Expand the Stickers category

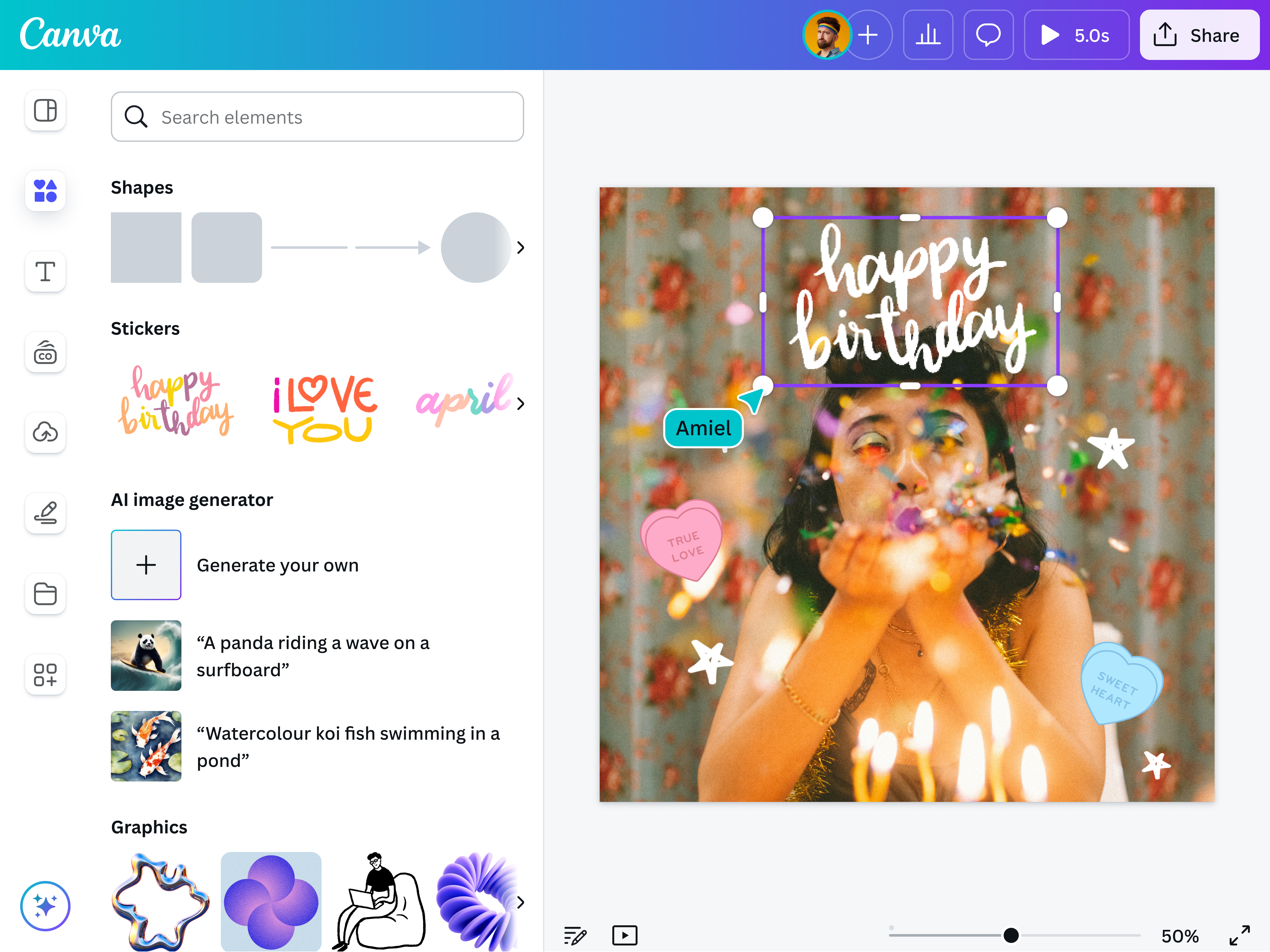[521, 403]
